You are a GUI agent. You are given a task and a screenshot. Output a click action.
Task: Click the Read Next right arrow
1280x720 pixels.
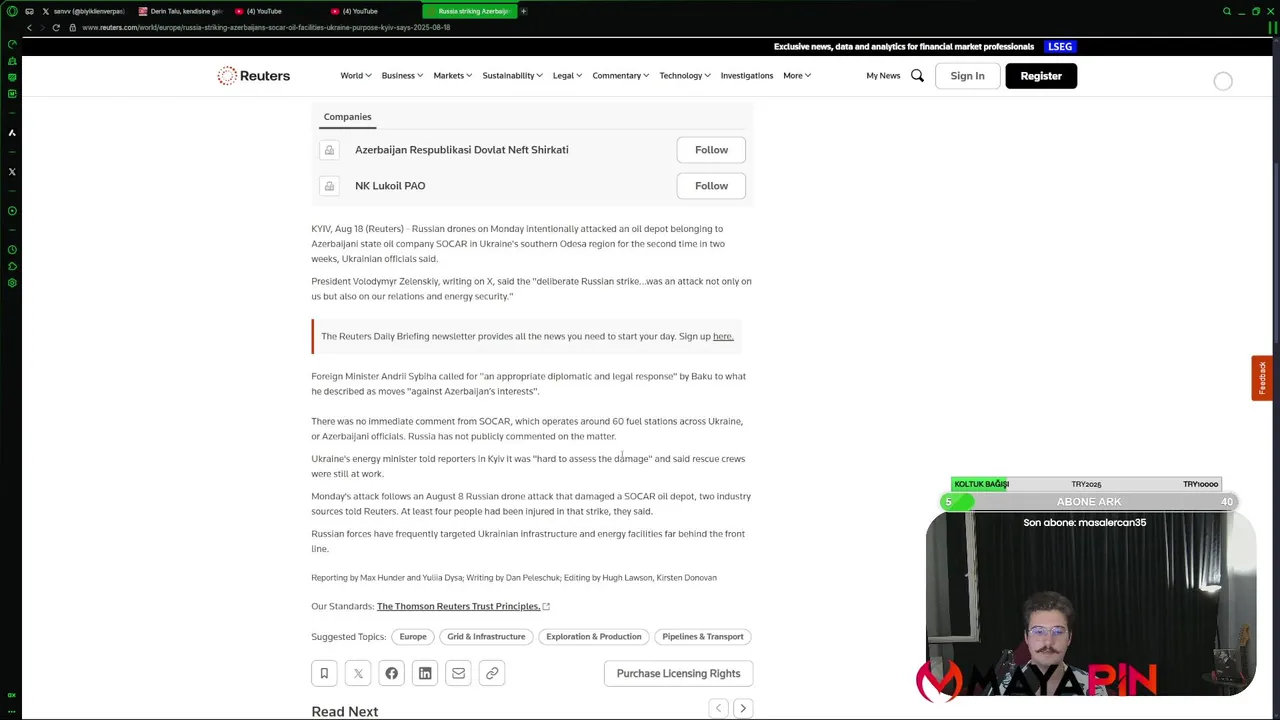(x=743, y=708)
